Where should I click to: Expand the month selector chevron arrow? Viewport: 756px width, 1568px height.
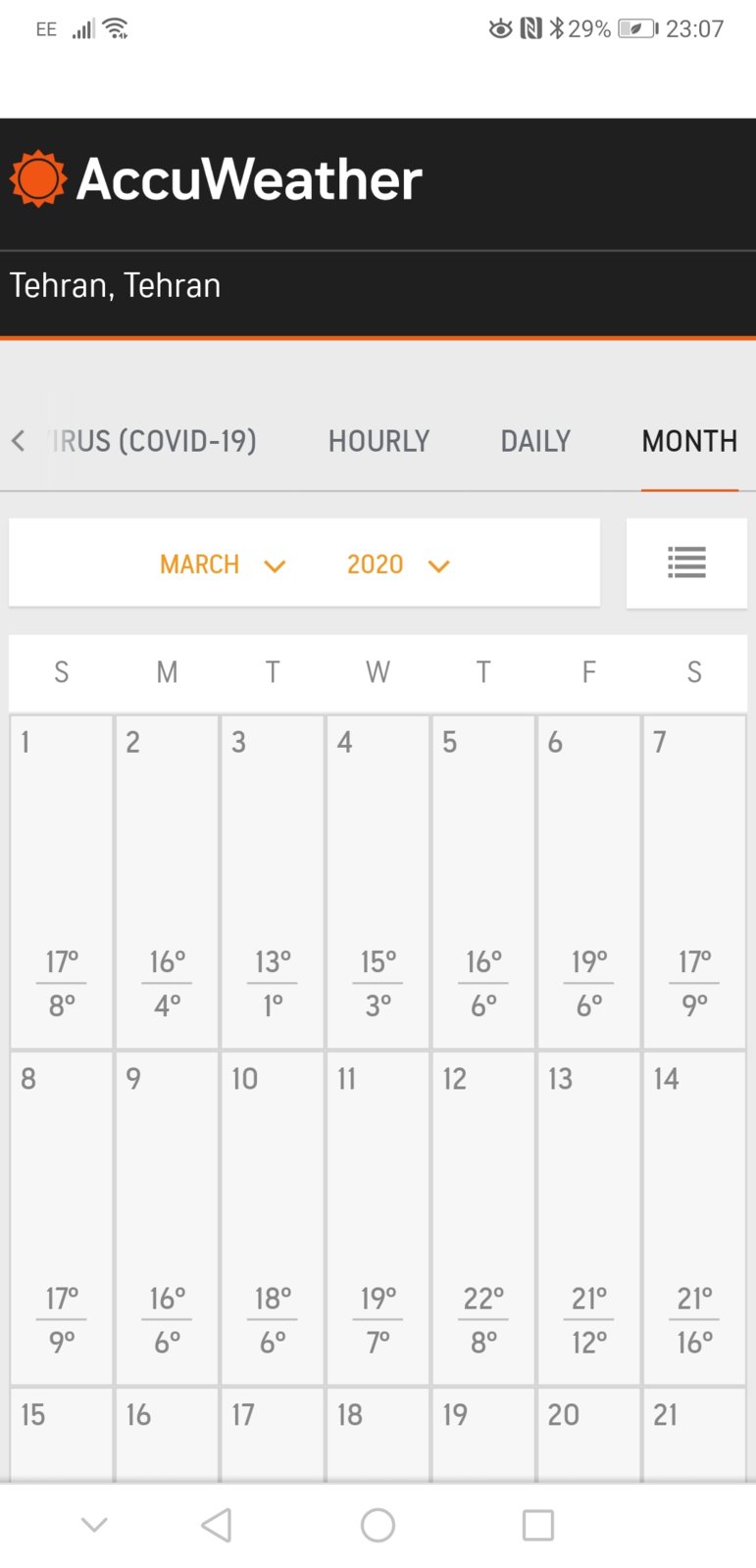tap(276, 565)
